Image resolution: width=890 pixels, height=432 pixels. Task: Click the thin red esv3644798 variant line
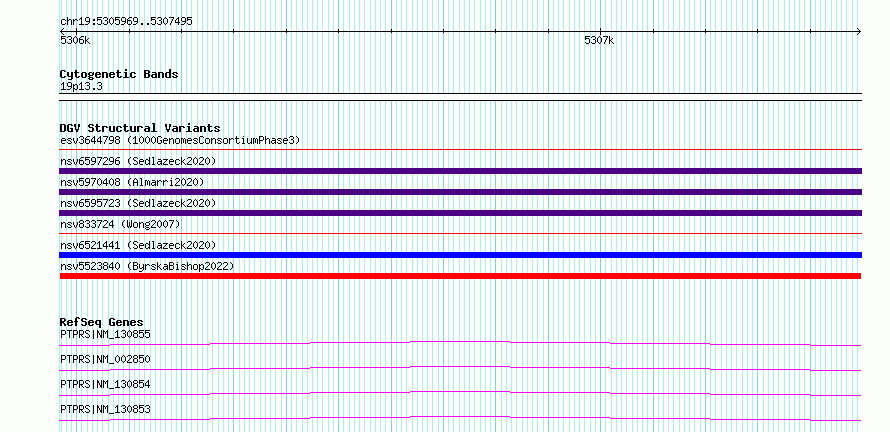coord(460,150)
